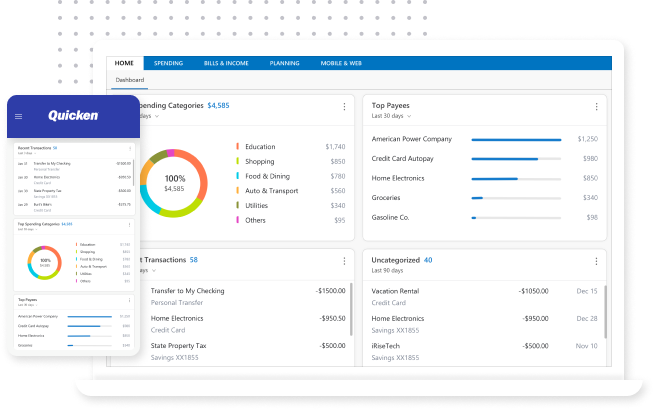Image resolution: width=656 pixels, height=410 pixels.
Task: Click the Uncategorized list scrollbar
Action: [605, 312]
